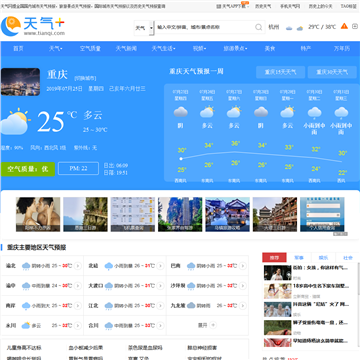Click arrow button in 北碚 row
This screenshot has width=360, height=360.
(x=160, y=266)
